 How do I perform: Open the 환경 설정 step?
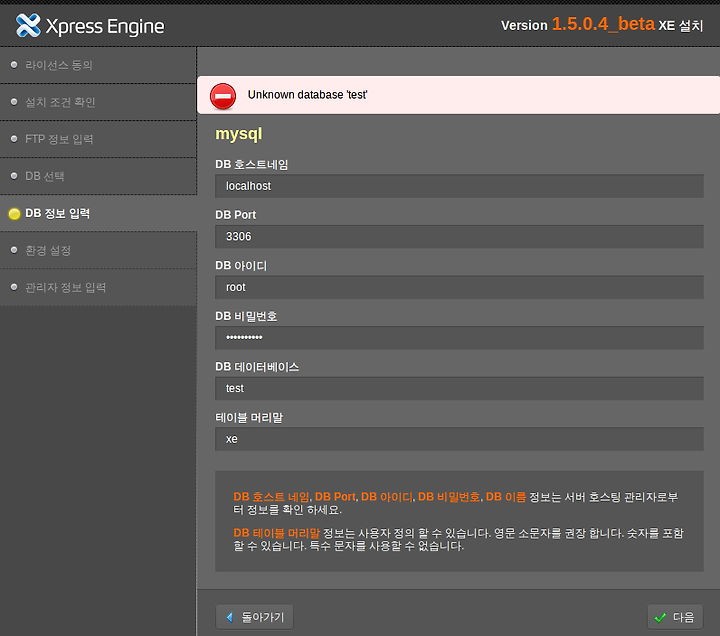click(x=98, y=250)
